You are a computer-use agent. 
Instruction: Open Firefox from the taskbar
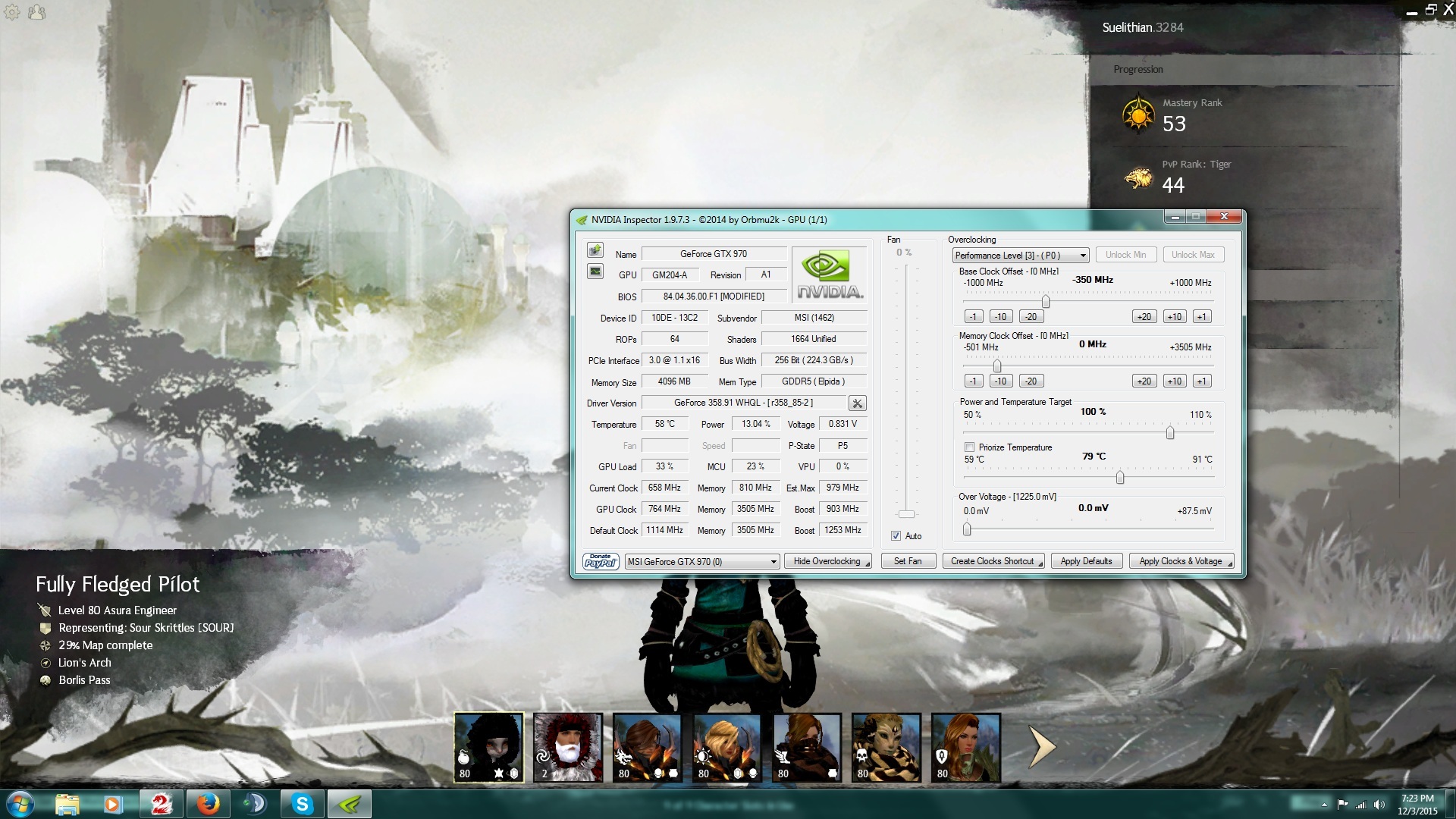(x=208, y=804)
